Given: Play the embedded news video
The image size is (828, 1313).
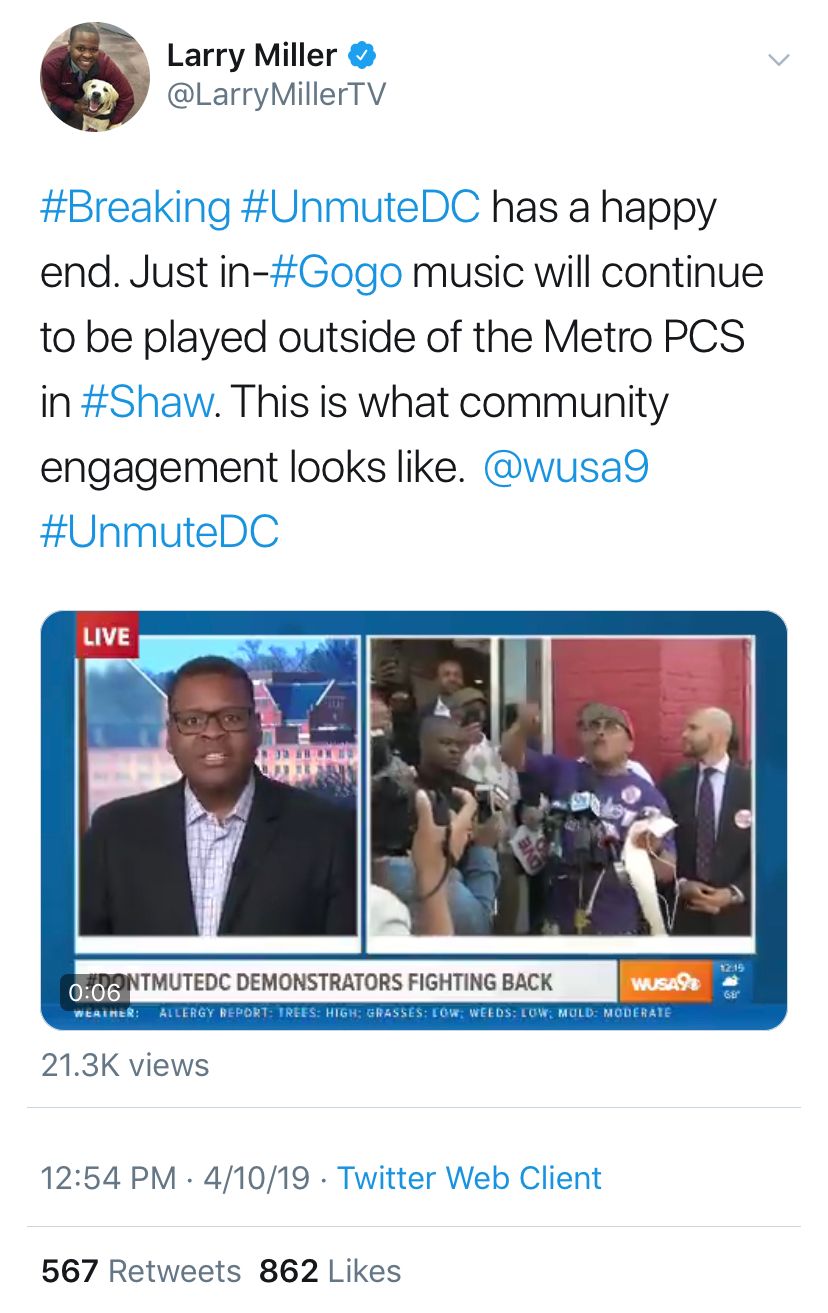Looking at the screenshot, I should click(x=414, y=820).
